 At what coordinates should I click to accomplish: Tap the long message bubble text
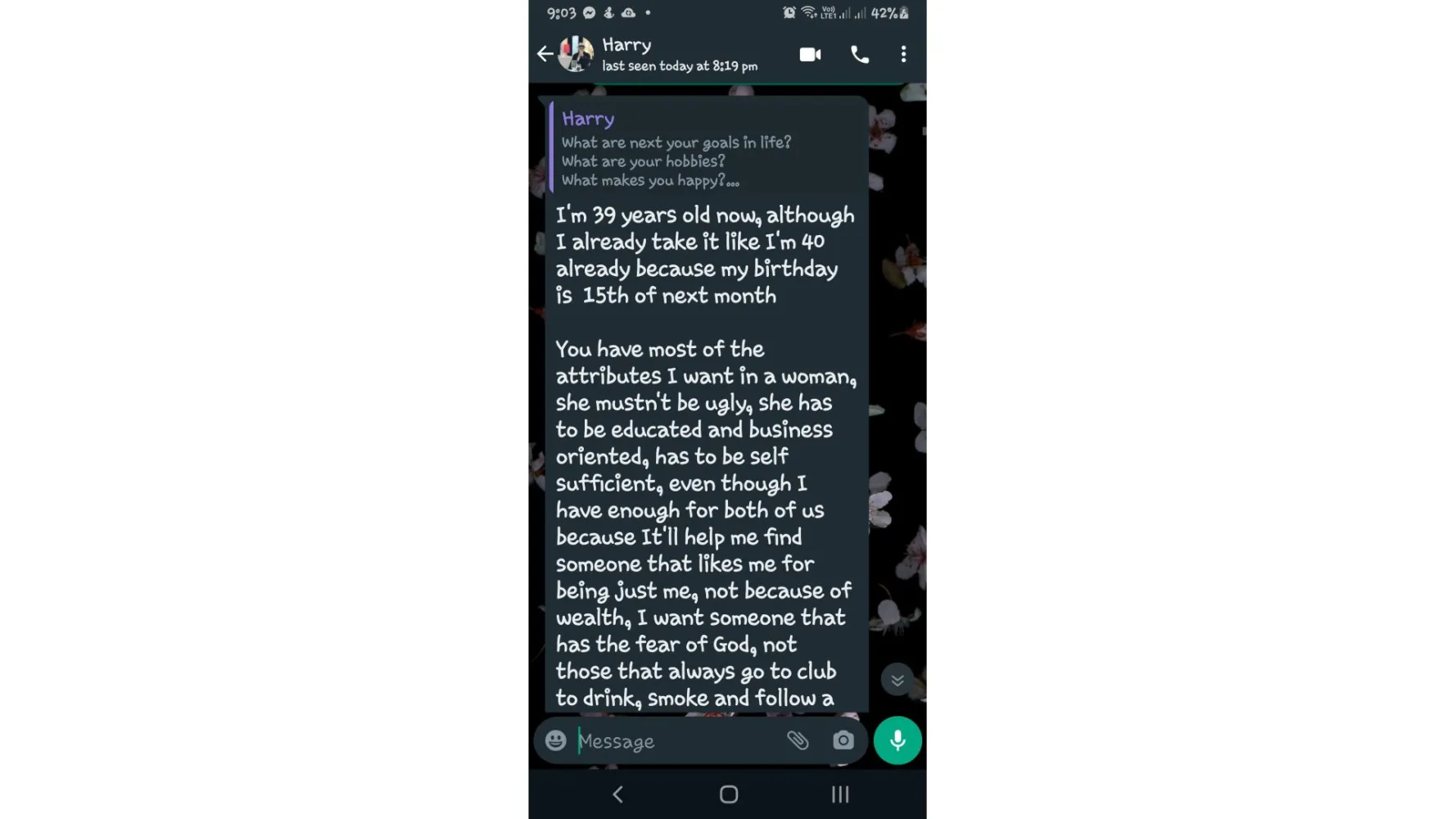[706, 455]
